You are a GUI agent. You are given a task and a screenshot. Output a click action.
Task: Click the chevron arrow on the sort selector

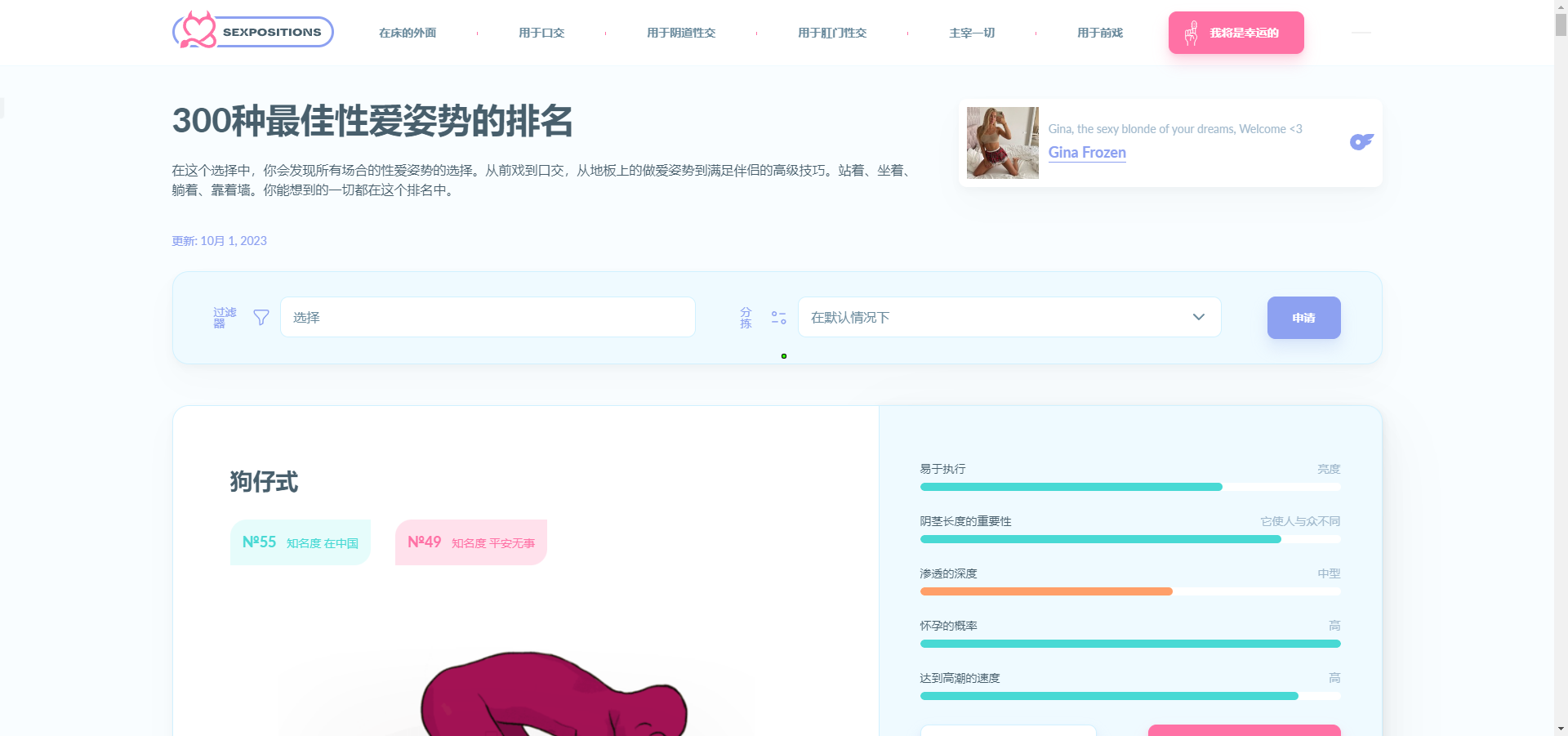(x=1198, y=317)
